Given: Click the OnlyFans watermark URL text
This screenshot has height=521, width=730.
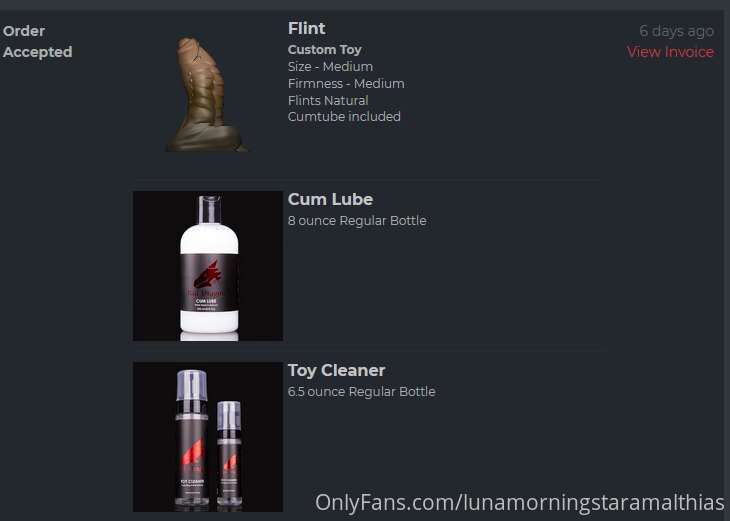Looking at the screenshot, I should point(520,503).
